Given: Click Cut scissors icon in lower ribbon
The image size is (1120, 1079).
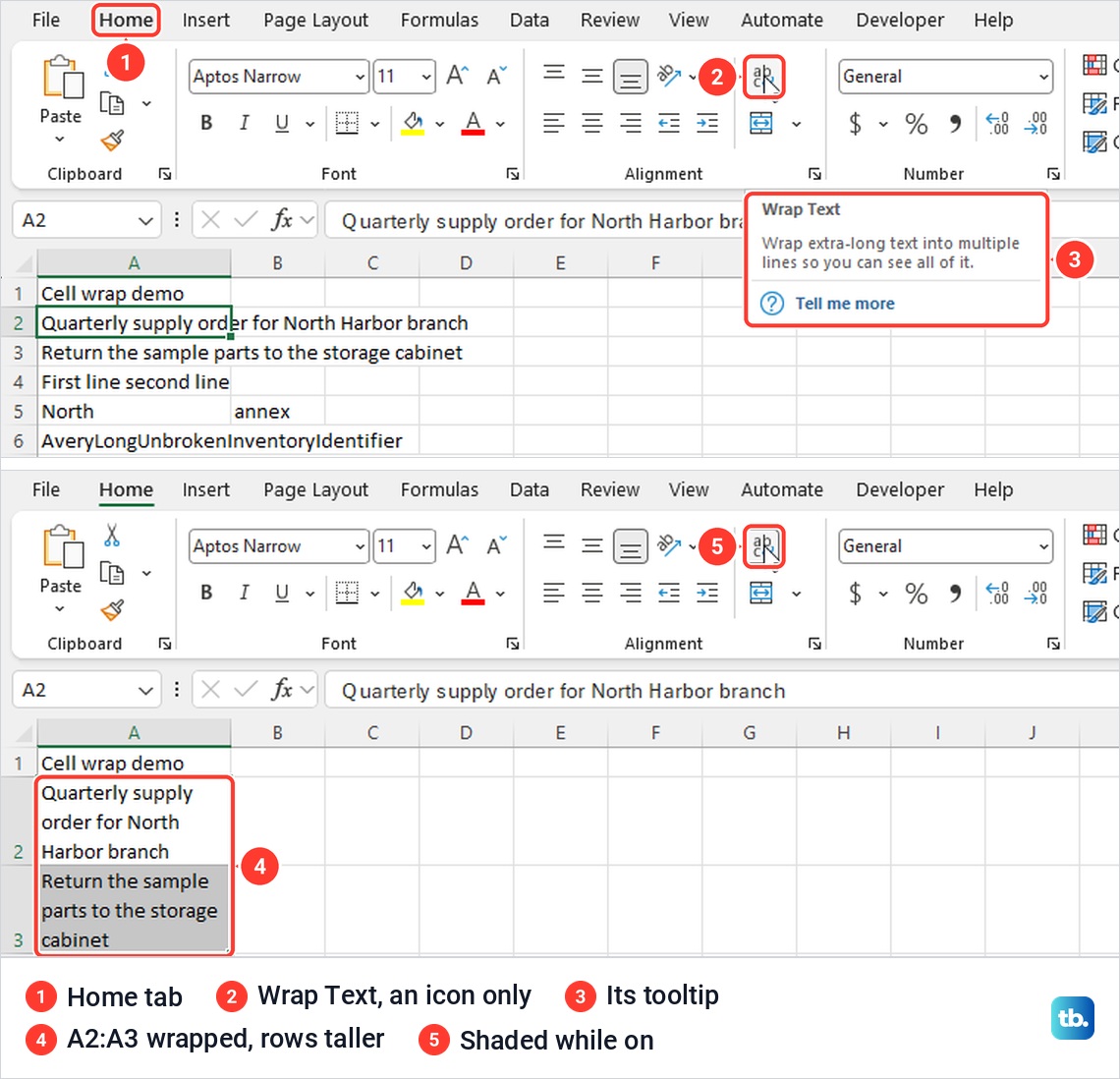Looking at the screenshot, I should [112, 535].
